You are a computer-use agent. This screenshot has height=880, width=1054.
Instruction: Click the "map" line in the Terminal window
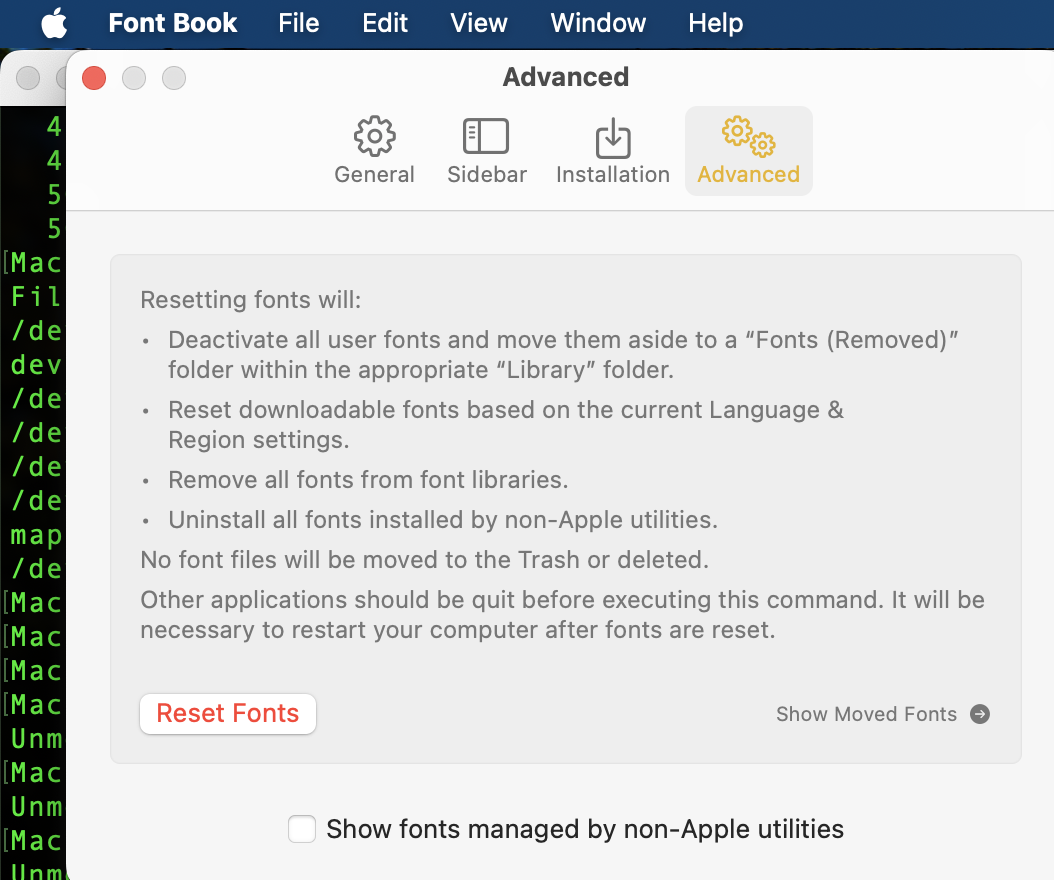click(x=36, y=535)
